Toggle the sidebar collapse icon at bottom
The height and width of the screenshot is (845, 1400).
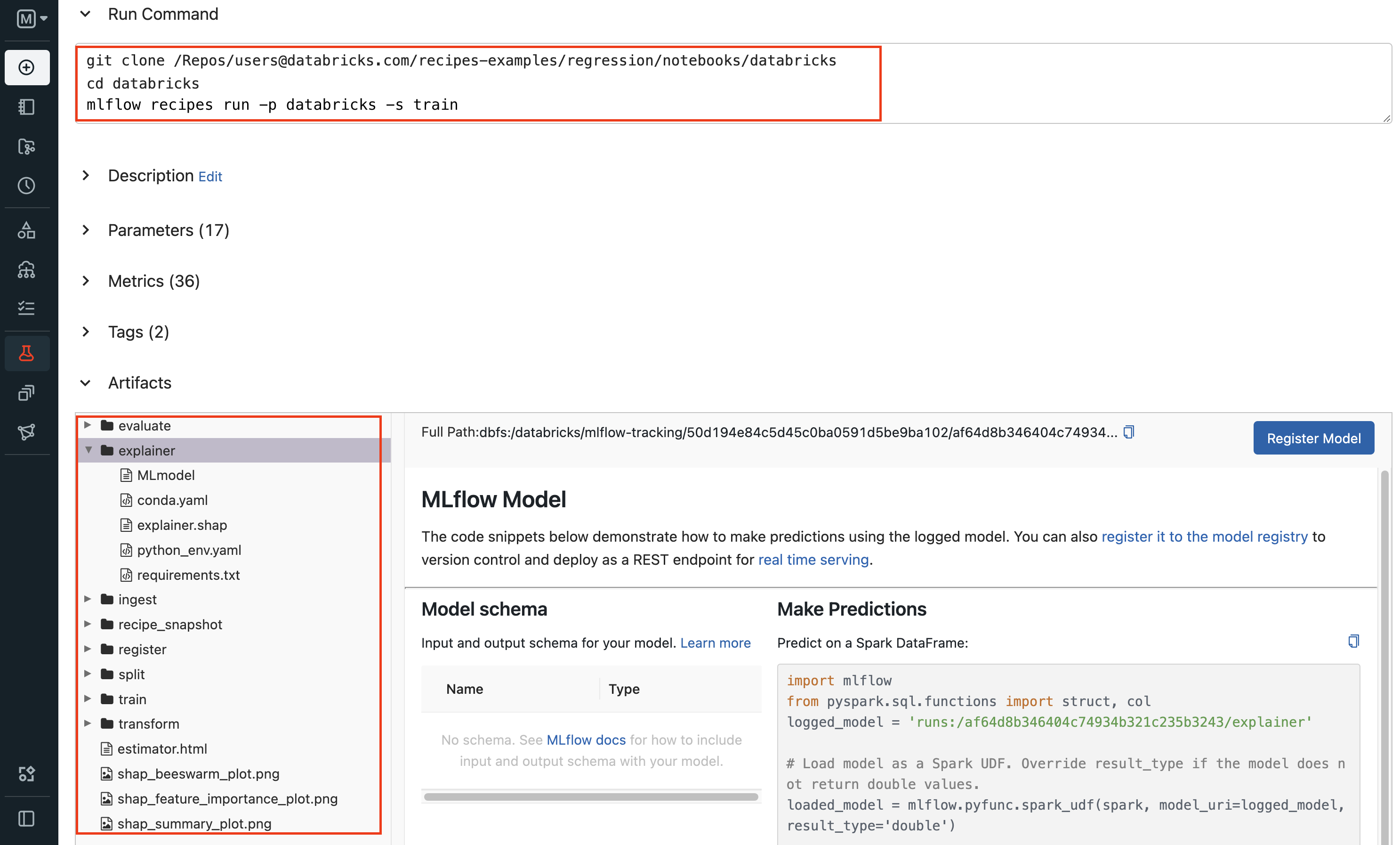[x=26, y=819]
